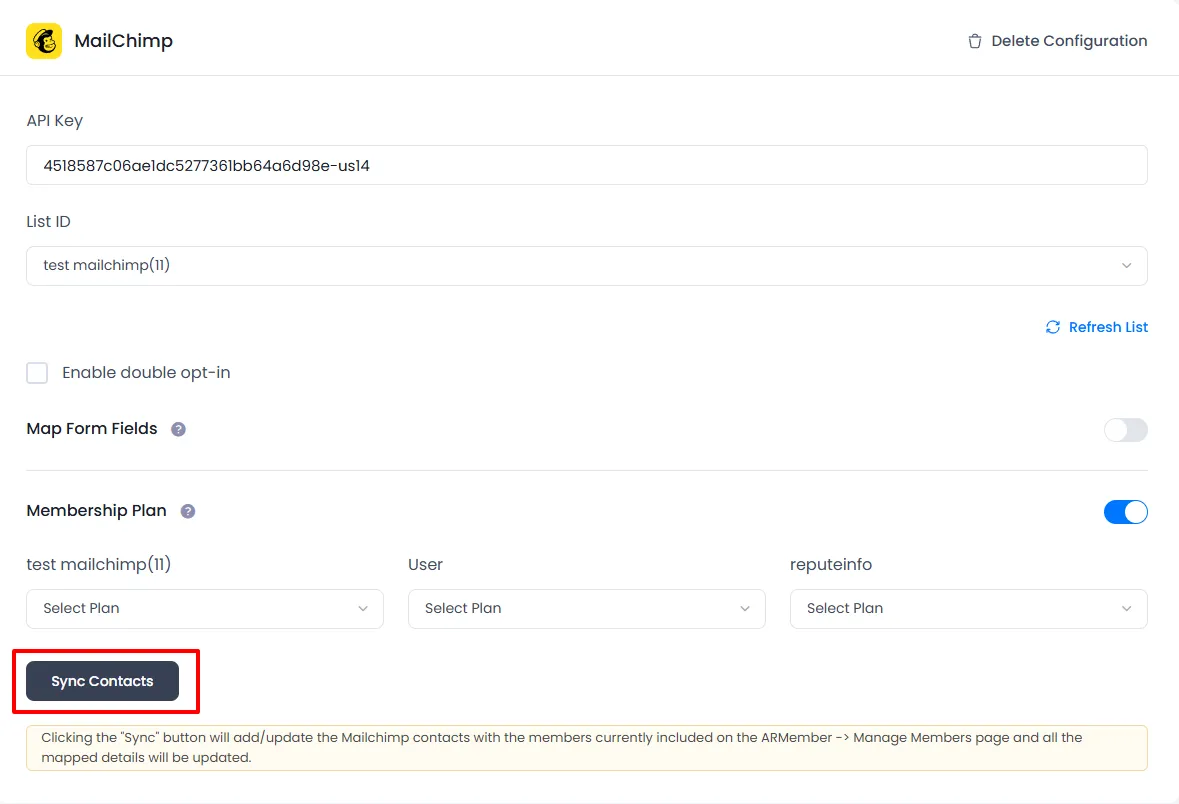Image resolution: width=1179 pixels, height=804 pixels.
Task: Click the Delete Configuration text link
Action: coord(1068,41)
